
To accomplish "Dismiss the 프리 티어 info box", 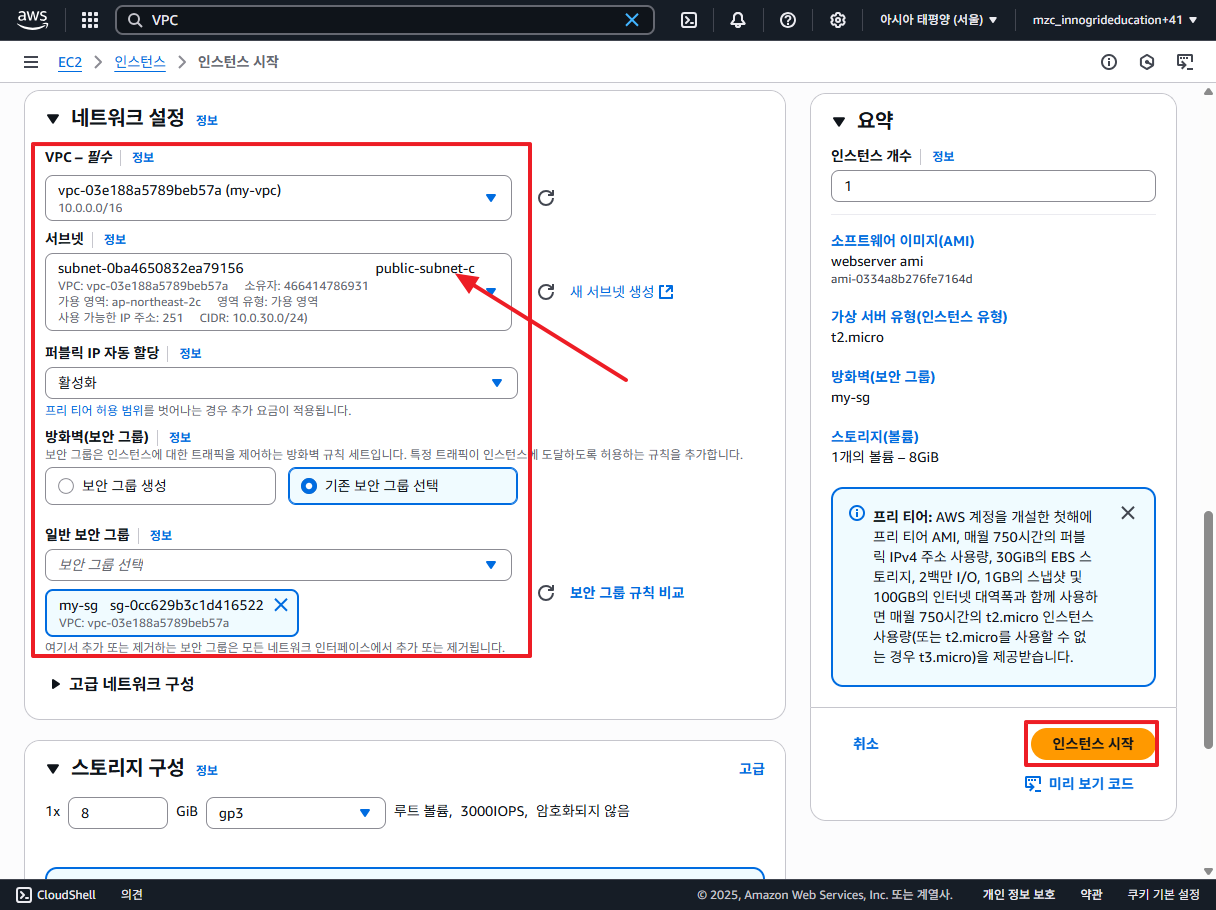I will [1128, 513].
